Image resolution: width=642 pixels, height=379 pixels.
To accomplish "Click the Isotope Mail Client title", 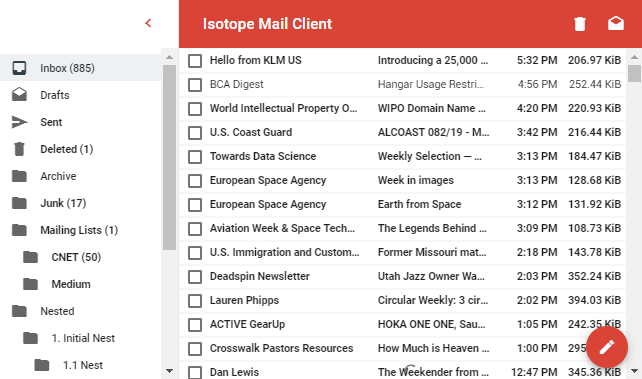I will [x=267, y=24].
